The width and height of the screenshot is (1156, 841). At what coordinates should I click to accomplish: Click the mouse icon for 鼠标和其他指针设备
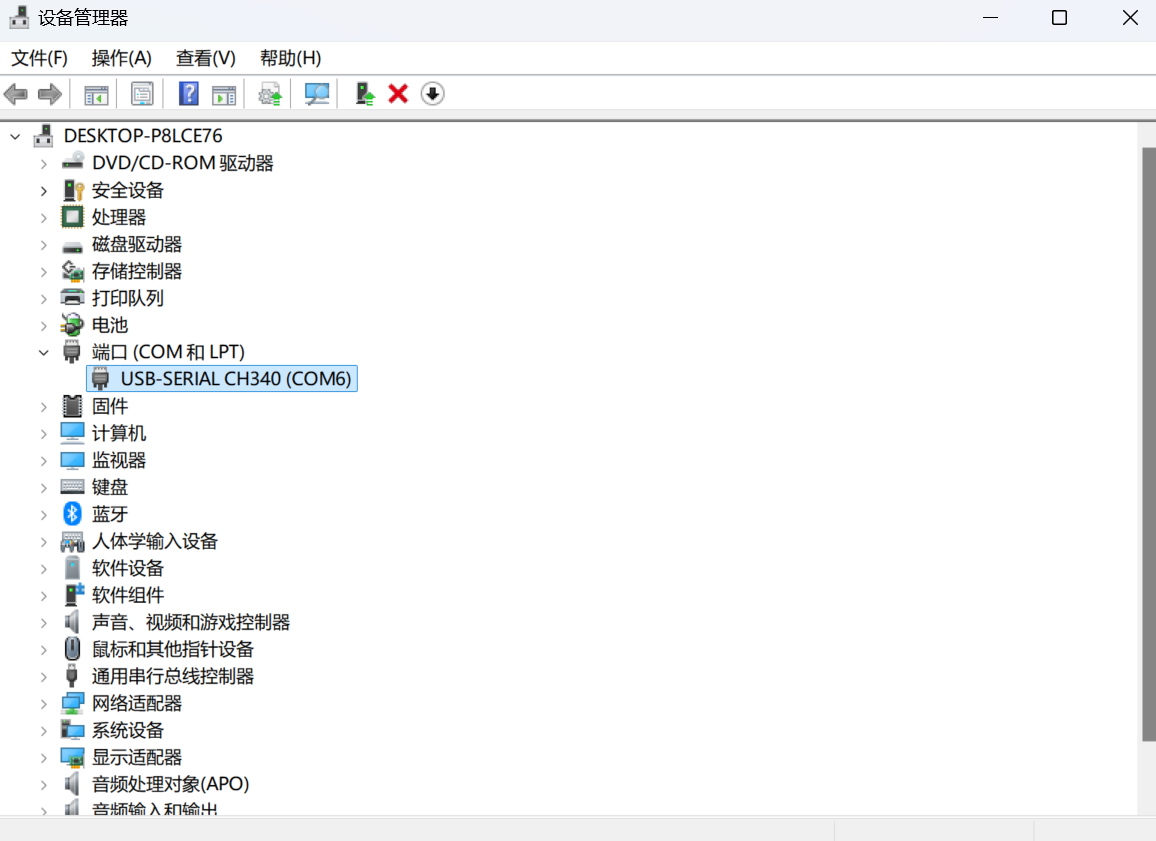[72, 649]
